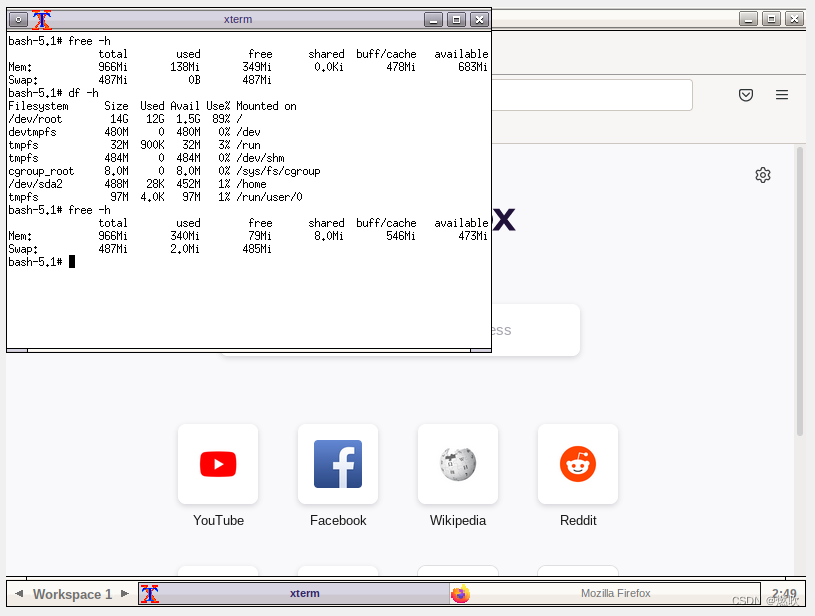
Task: Click the xterm X logo in title bar
Action: pyautogui.click(x=42, y=20)
